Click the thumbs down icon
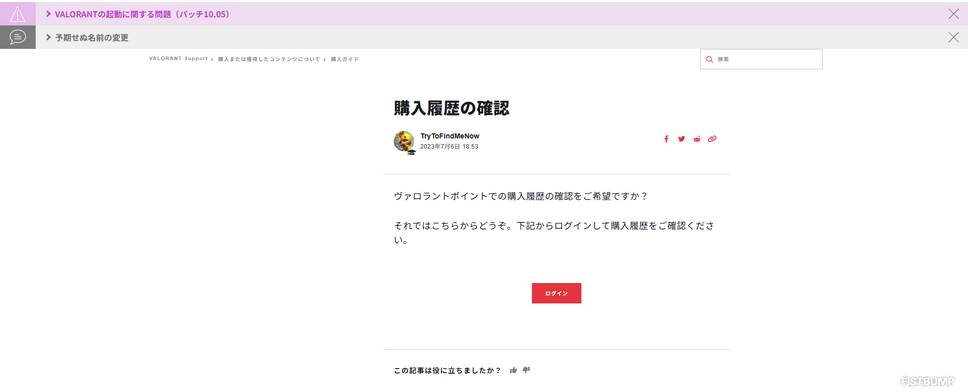The width and height of the screenshot is (968, 392). coord(527,370)
